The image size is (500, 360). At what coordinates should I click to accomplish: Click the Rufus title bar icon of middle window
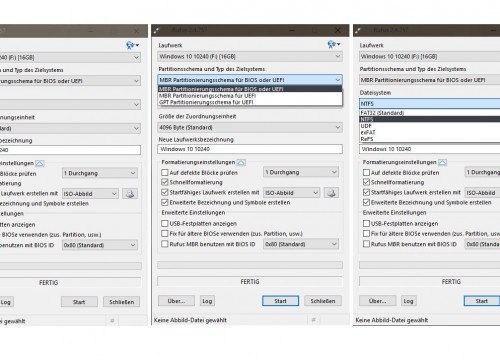click(157, 31)
